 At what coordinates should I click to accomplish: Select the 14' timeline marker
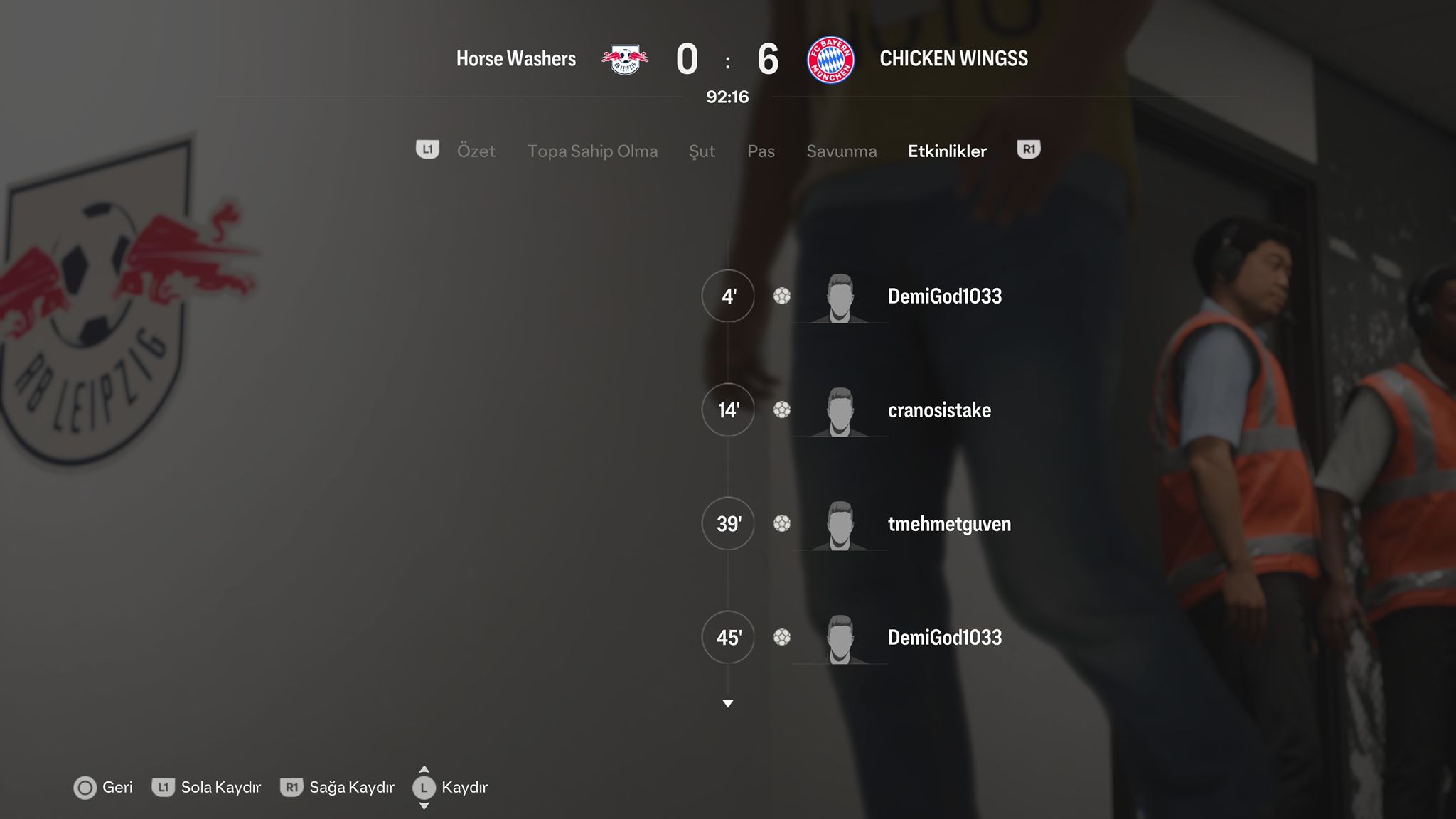[x=728, y=409]
